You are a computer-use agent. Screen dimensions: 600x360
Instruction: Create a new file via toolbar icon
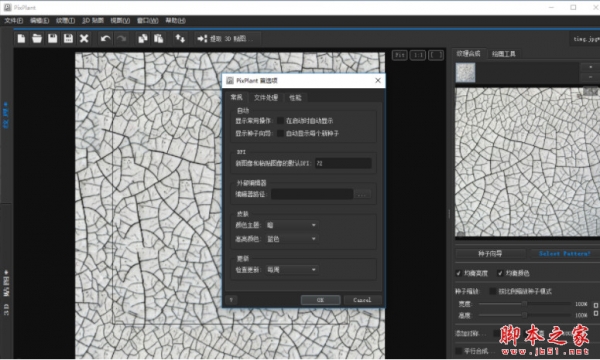point(21,38)
